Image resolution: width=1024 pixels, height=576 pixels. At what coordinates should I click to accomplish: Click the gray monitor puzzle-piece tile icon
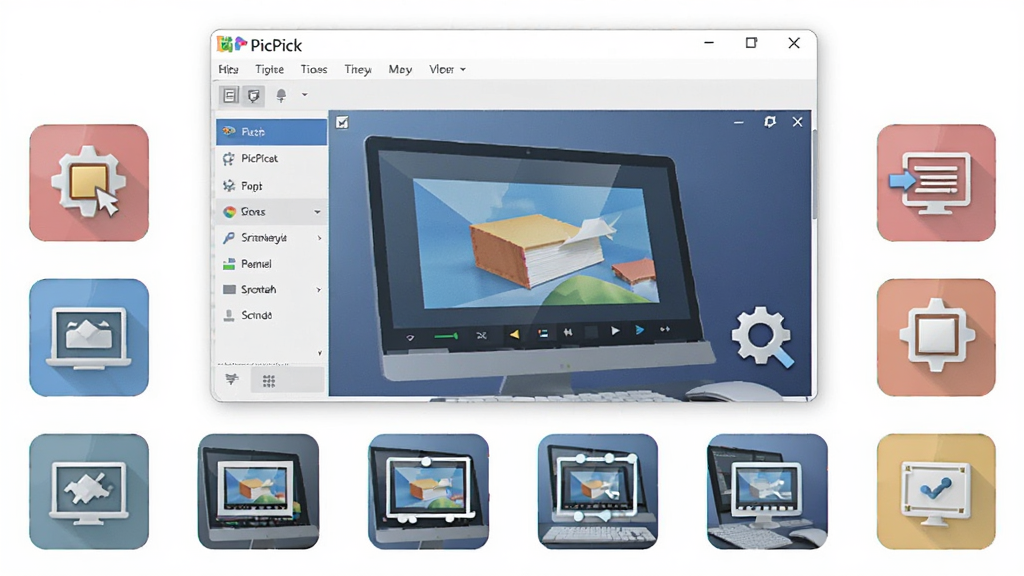coord(89,492)
